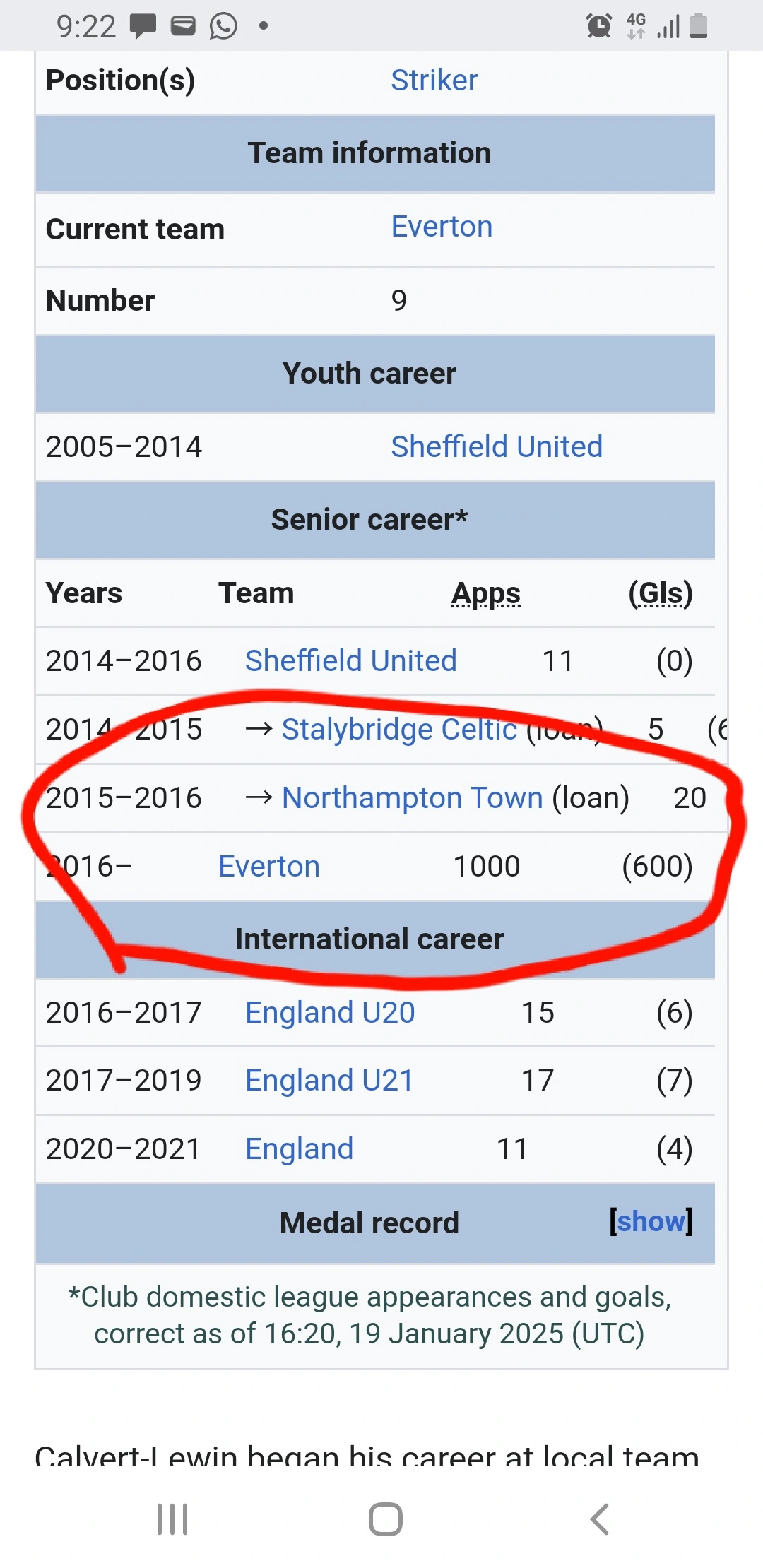The image size is (763, 1568).
Task: Expand Medal record with show link
Action: tap(651, 1221)
